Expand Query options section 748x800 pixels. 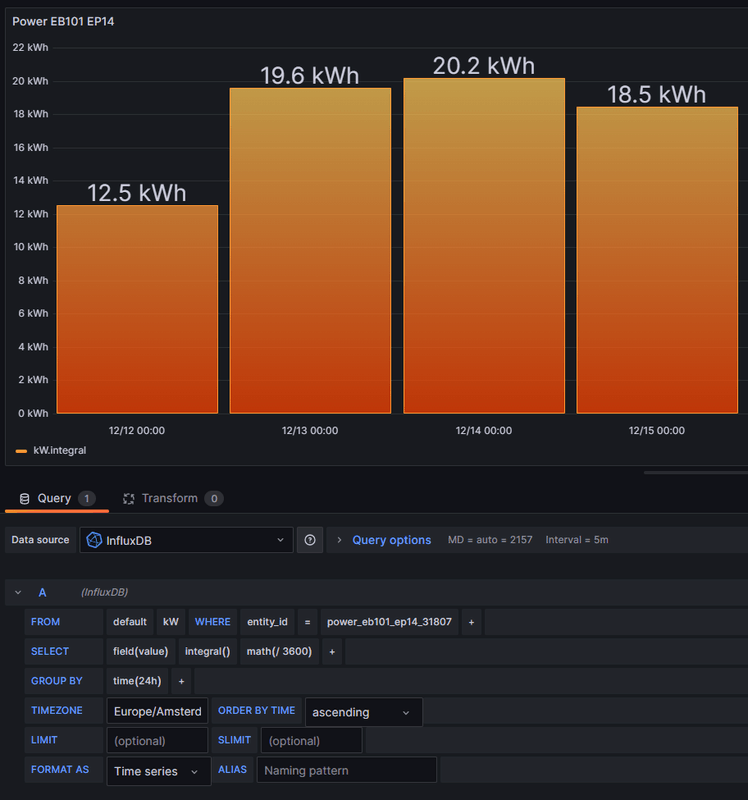coord(391,540)
